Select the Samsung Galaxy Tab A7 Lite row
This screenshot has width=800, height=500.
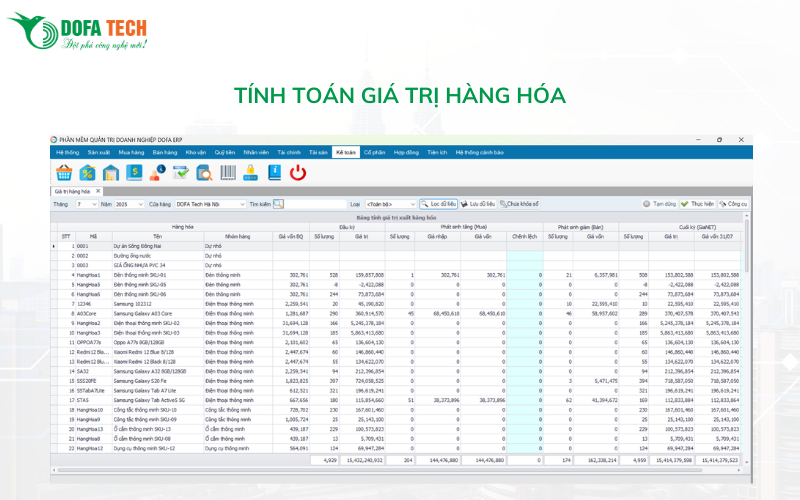(398, 391)
